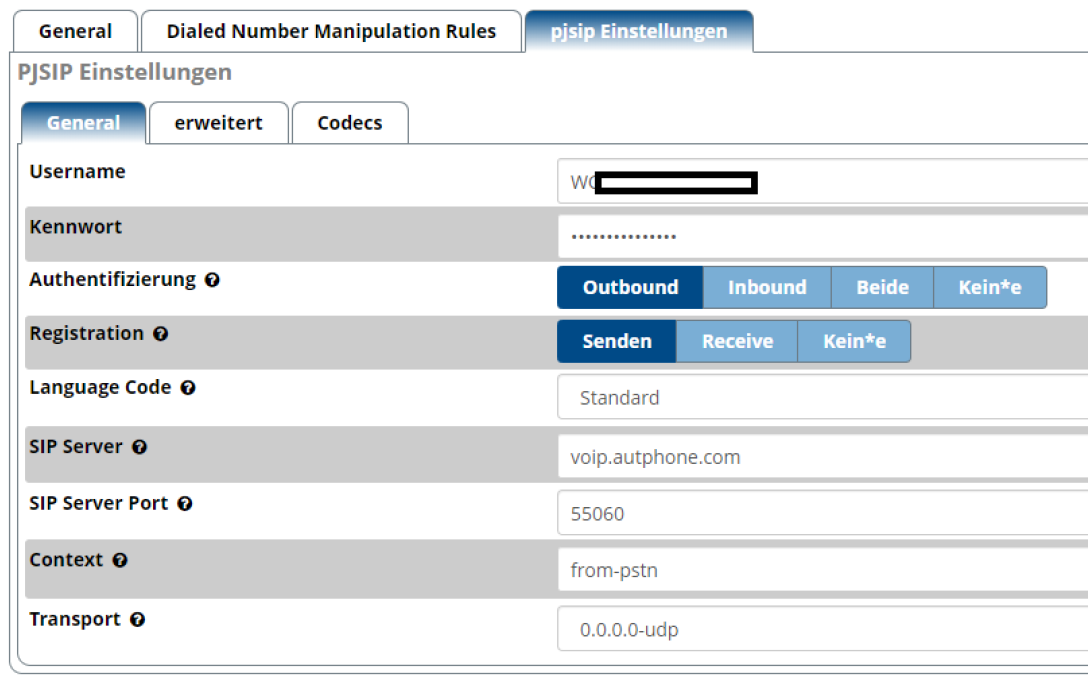Disable authentication with Kein*e option
This screenshot has height=681, width=1088.
pyautogui.click(x=989, y=287)
